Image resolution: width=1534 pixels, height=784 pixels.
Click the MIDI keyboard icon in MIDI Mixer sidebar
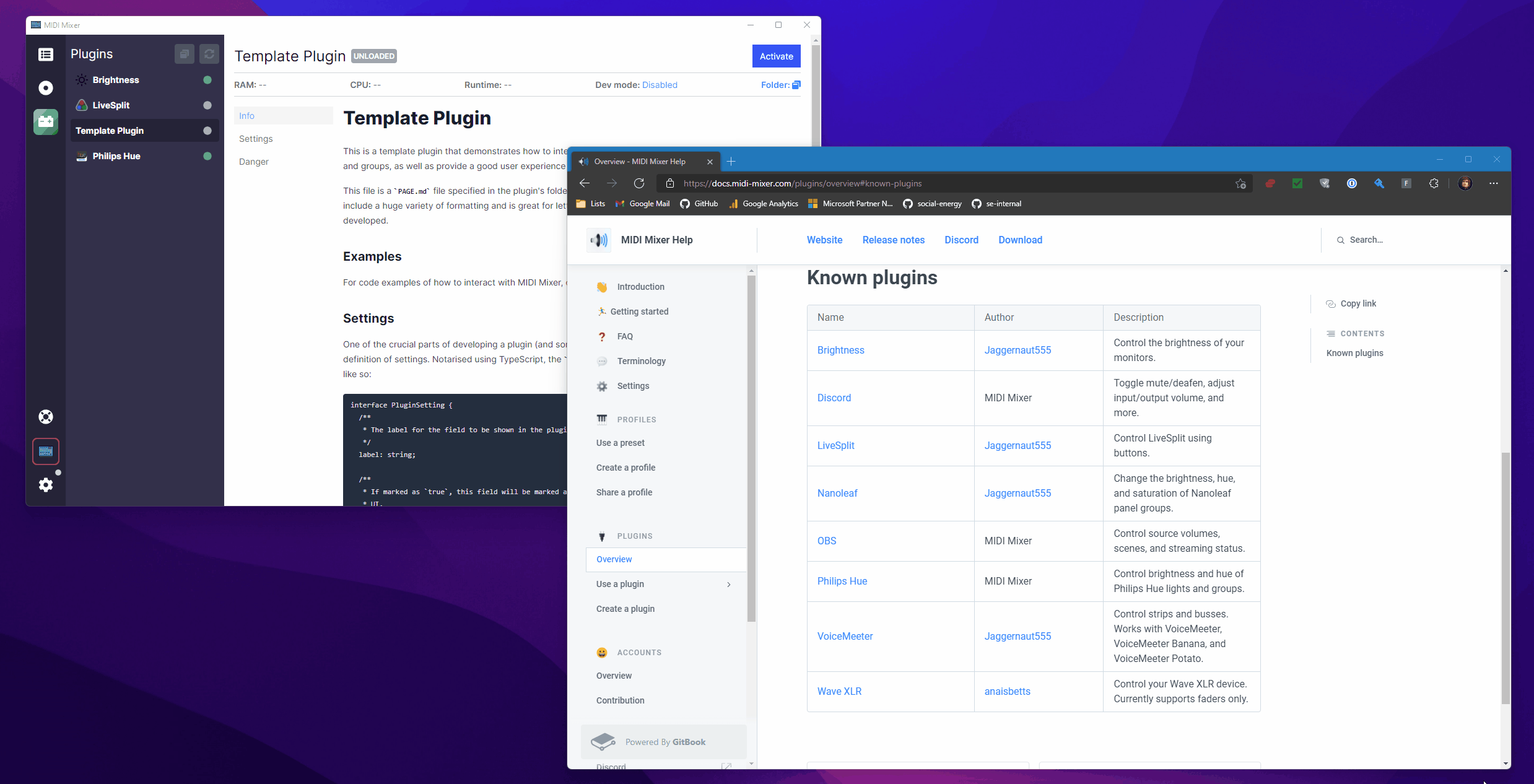coord(46,451)
